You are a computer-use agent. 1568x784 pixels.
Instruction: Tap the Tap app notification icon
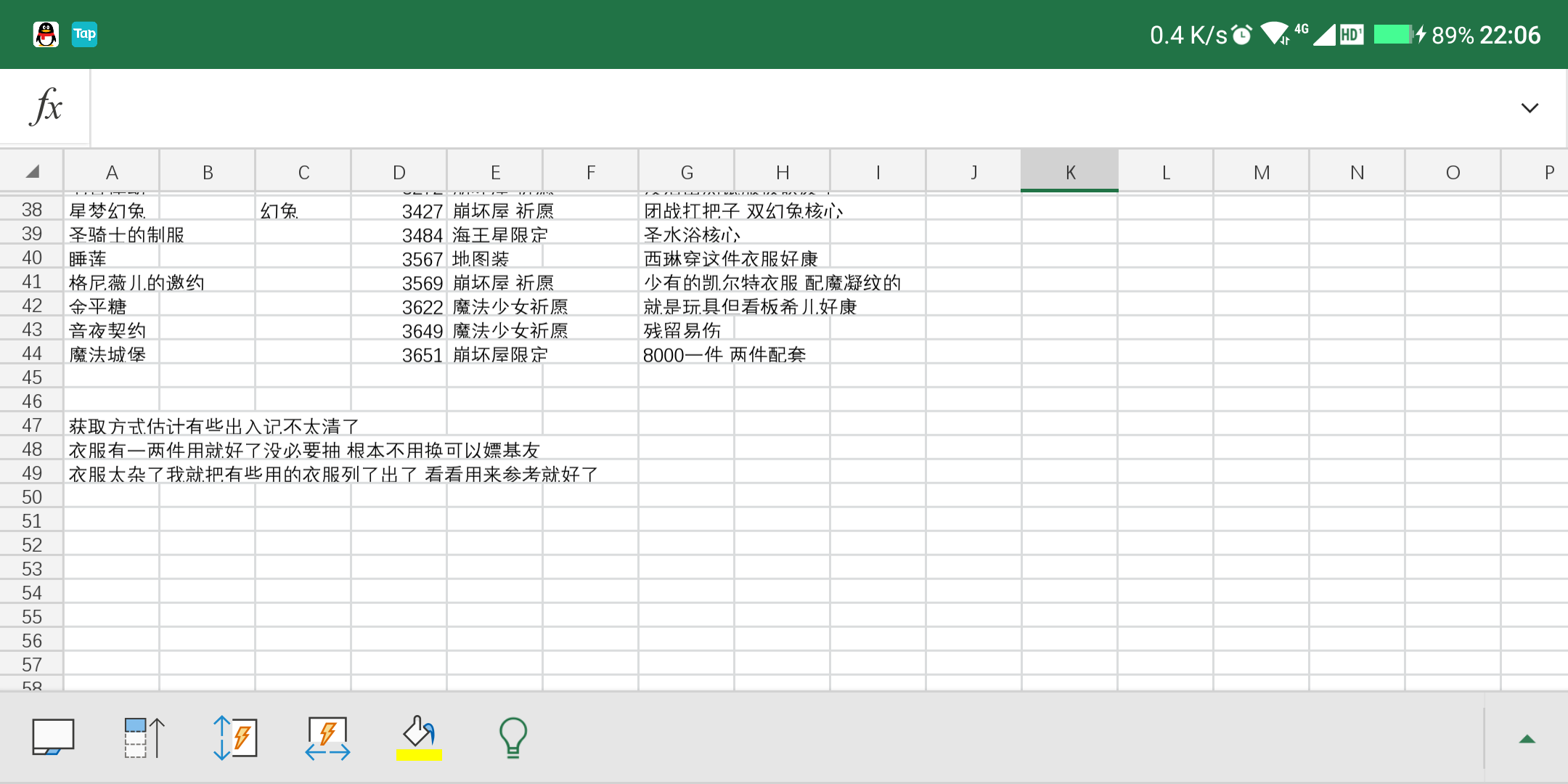pos(84,34)
